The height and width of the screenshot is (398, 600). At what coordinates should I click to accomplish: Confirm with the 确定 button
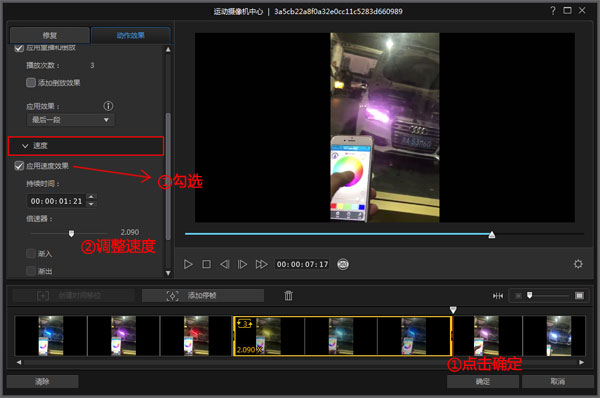coord(483,381)
